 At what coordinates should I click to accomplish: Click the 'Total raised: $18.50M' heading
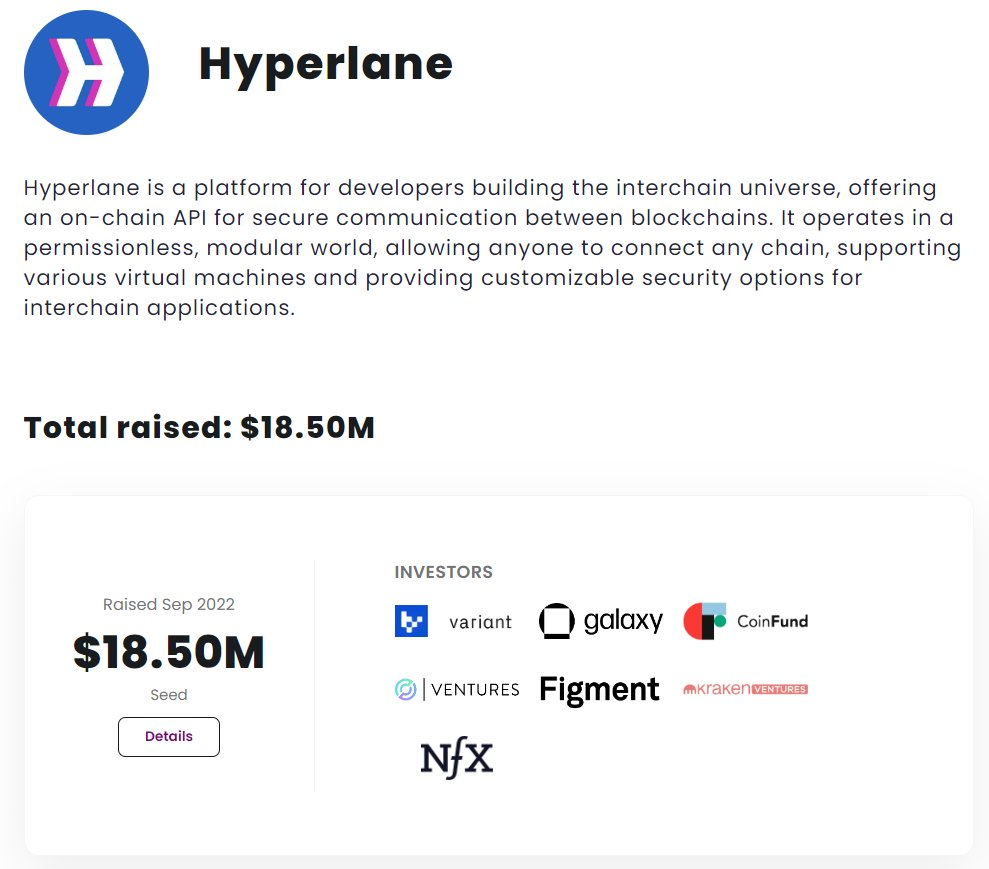pos(199,428)
